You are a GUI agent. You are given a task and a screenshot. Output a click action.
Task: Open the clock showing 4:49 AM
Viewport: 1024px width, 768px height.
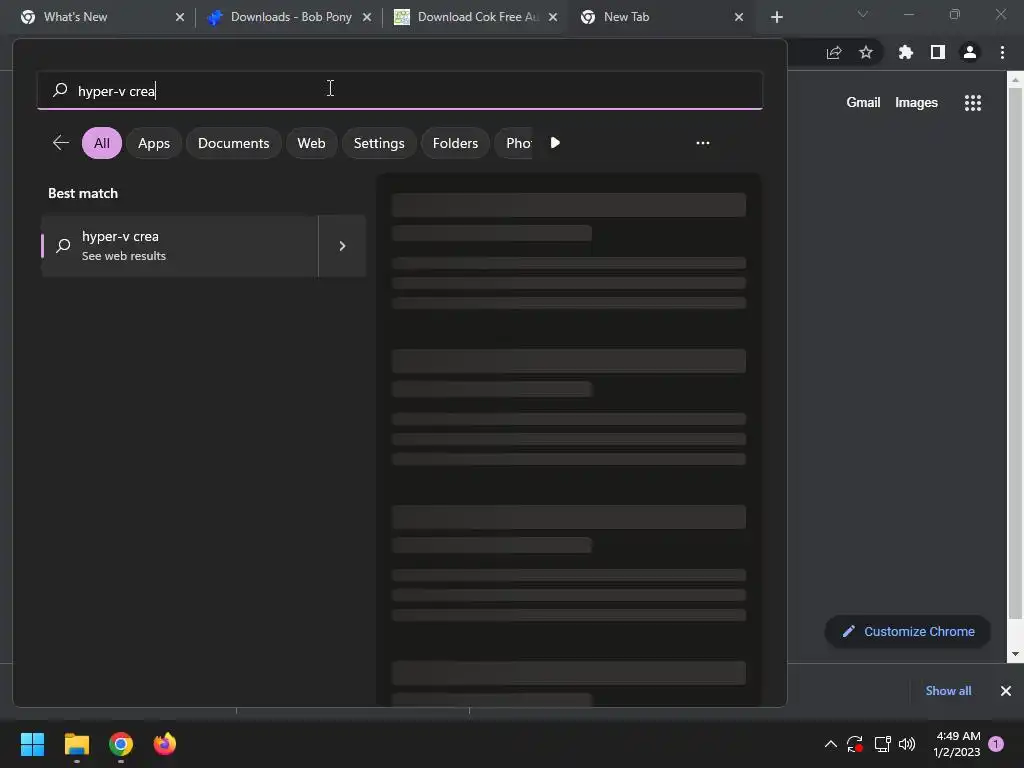click(x=957, y=744)
